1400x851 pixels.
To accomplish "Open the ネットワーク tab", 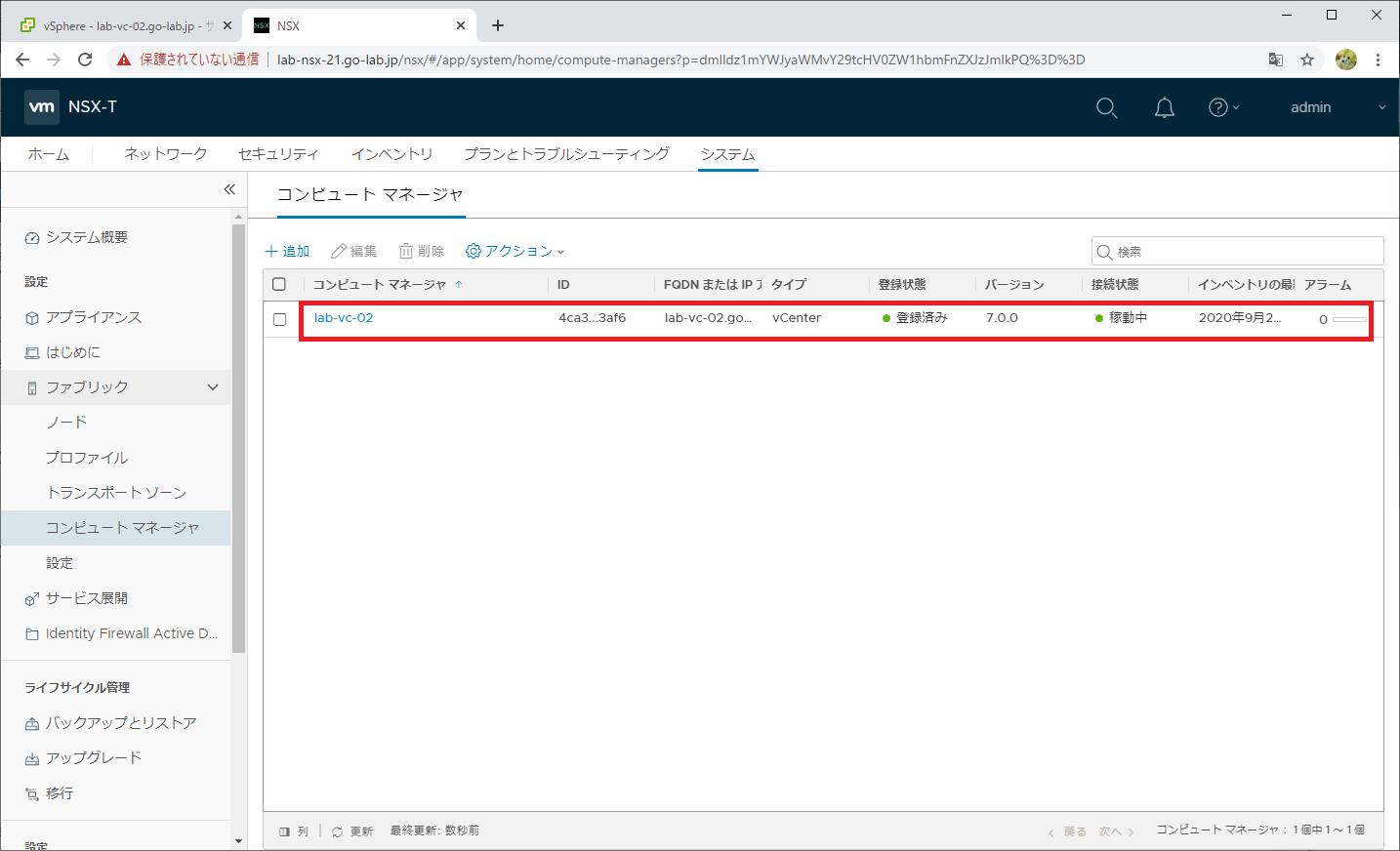I will (x=166, y=154).
